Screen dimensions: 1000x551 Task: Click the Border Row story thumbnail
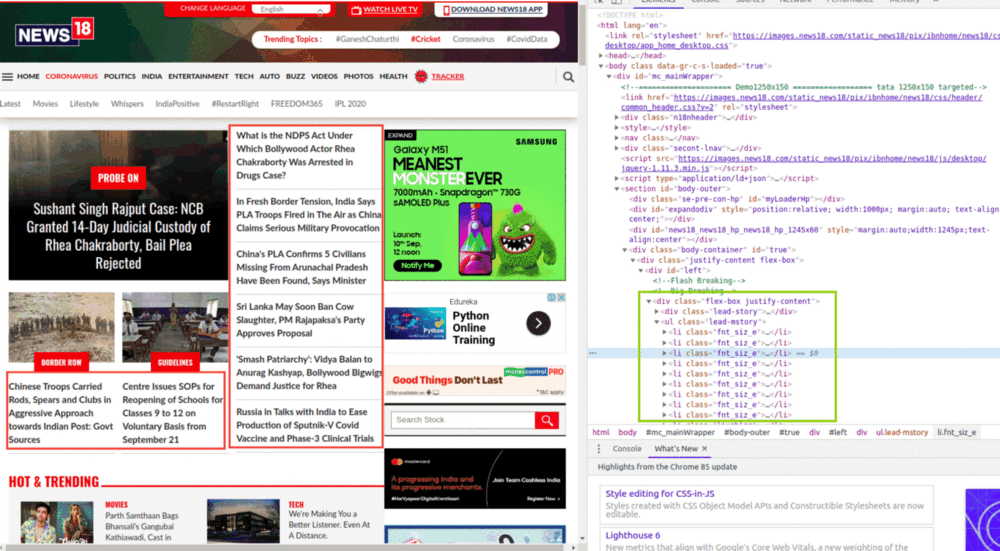coord(61,327)
